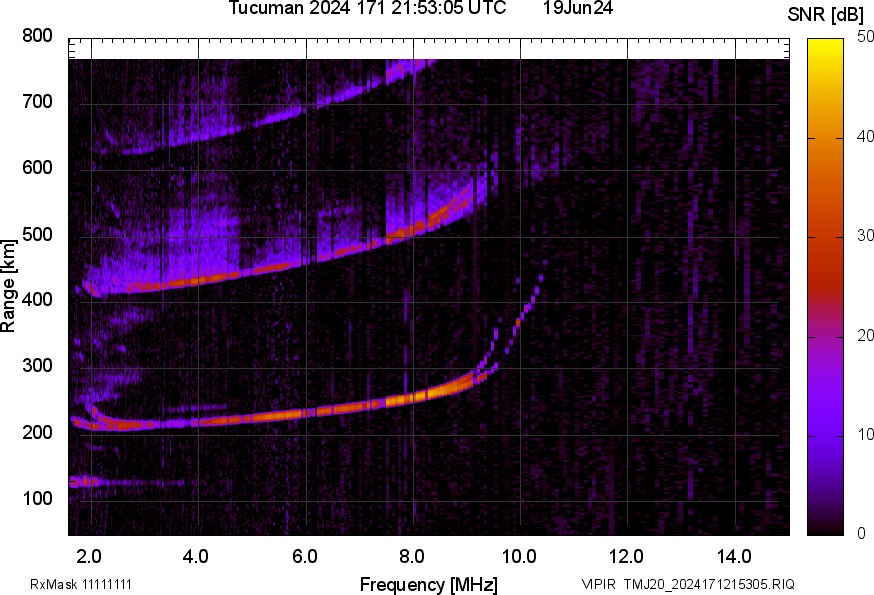Click the 'Range [km]' axis label
Viewport: 874px width, 595px height.
(8, 286)
